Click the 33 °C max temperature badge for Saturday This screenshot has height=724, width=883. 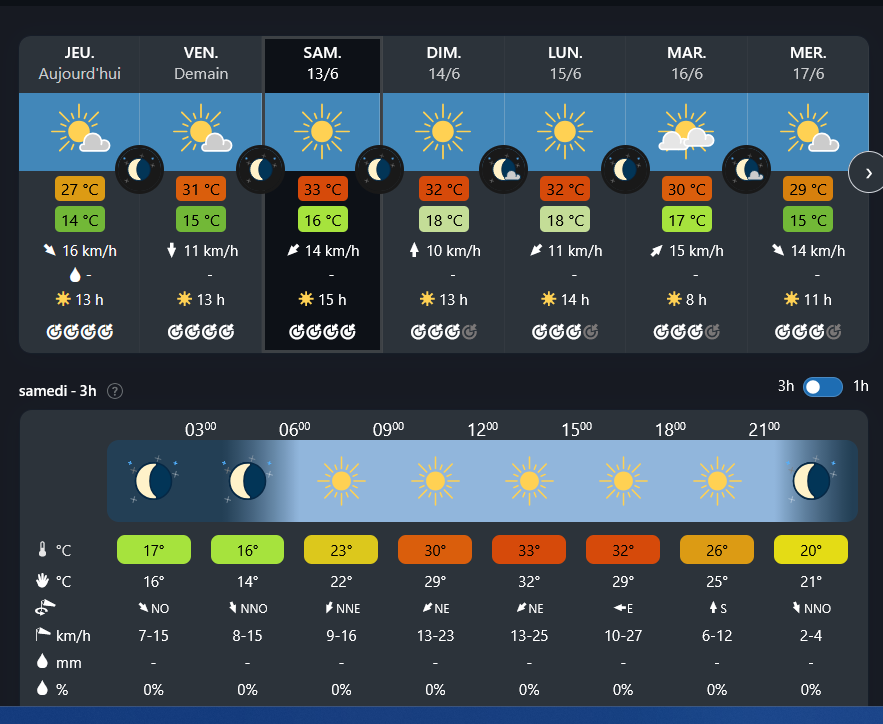[323, 189]
